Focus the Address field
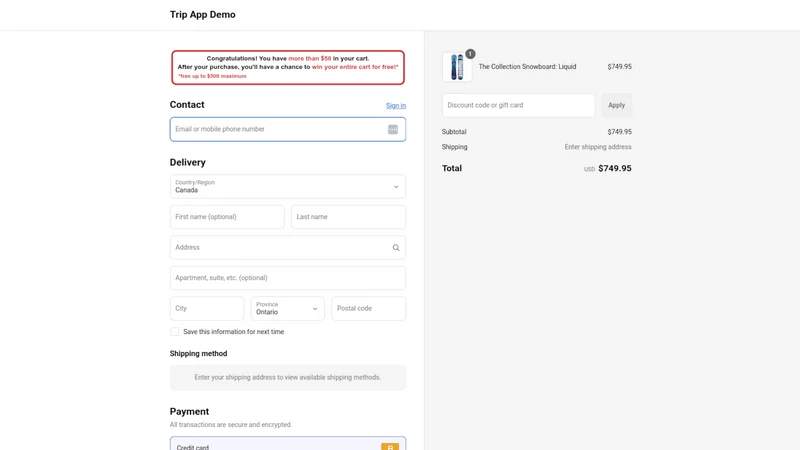 (288, 247)
